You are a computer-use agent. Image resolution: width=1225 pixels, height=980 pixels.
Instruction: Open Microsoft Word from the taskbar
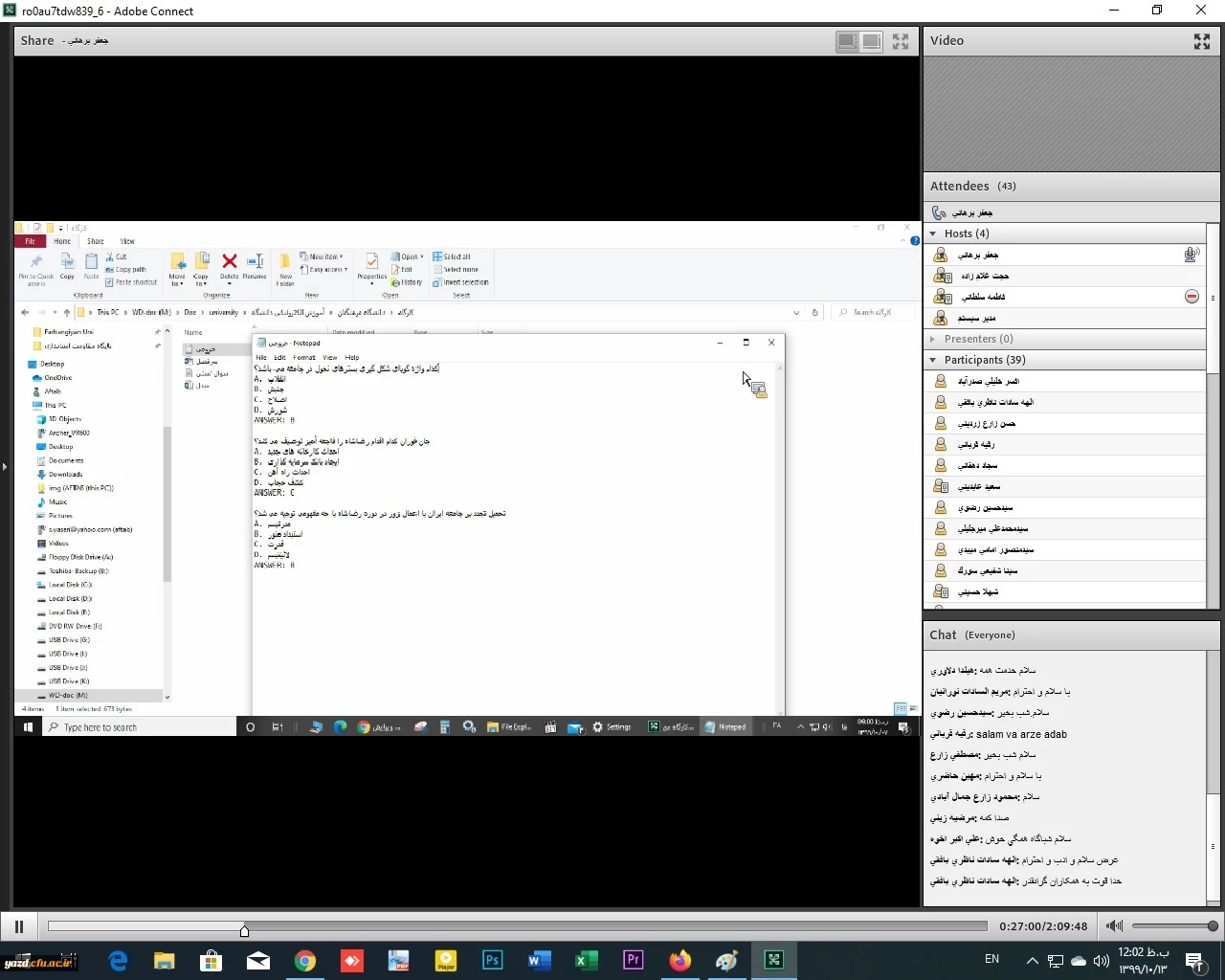coord(540,960)
